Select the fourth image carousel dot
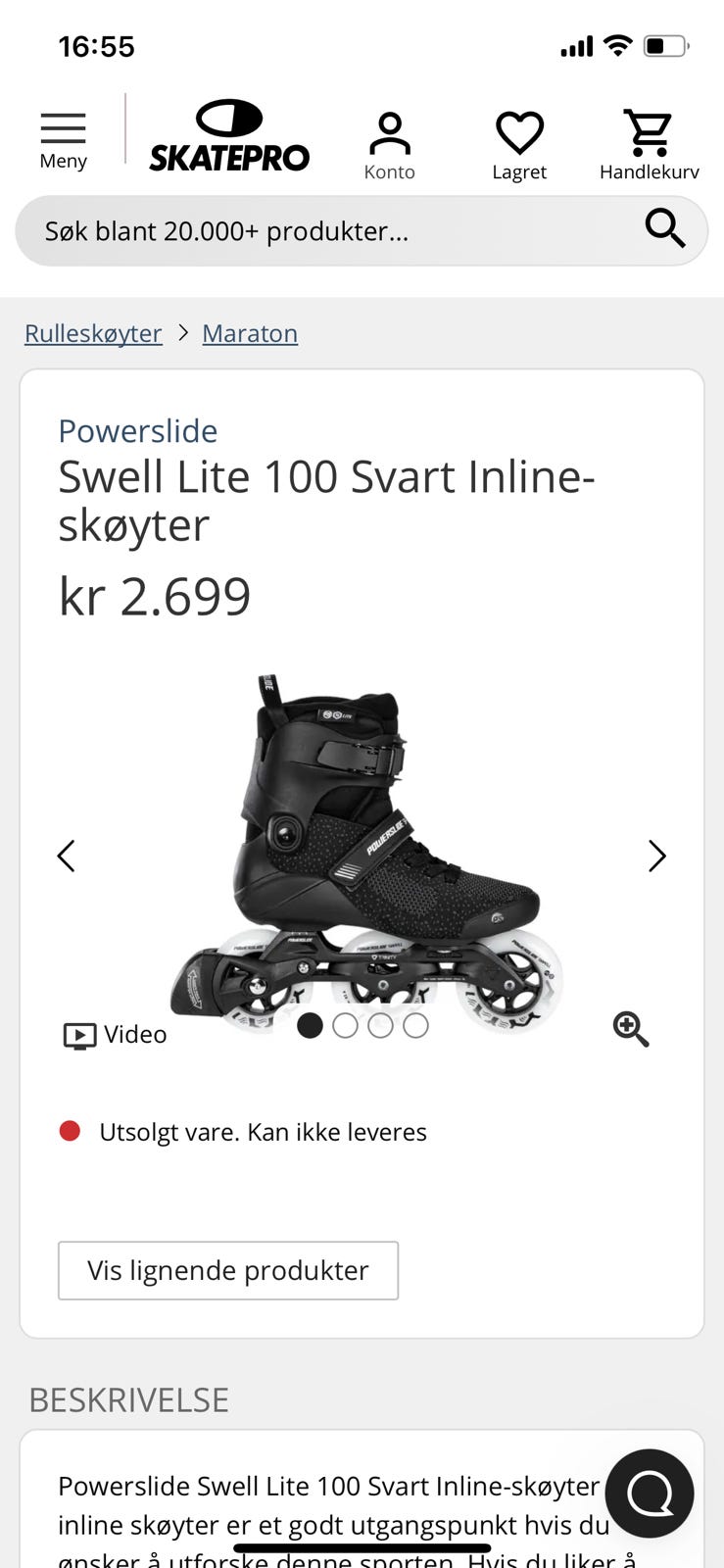Image resolution: width=724 pixels, height=1568 pixels. tap(415, 1025)
